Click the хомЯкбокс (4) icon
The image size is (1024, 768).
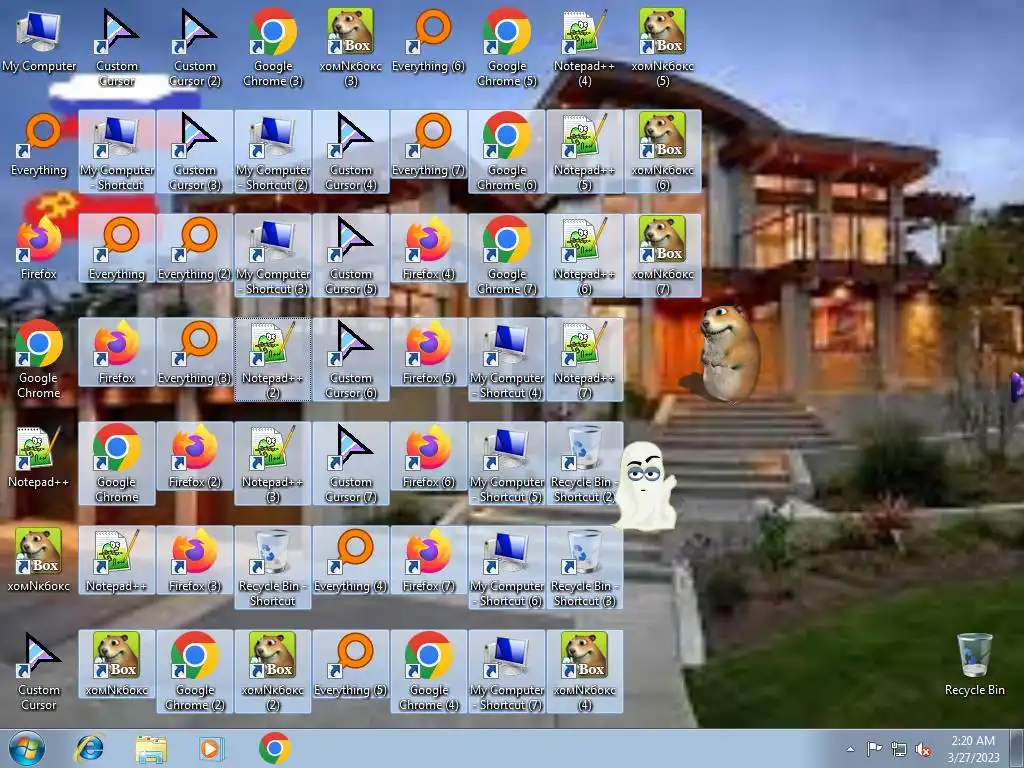tap(584, 671)
